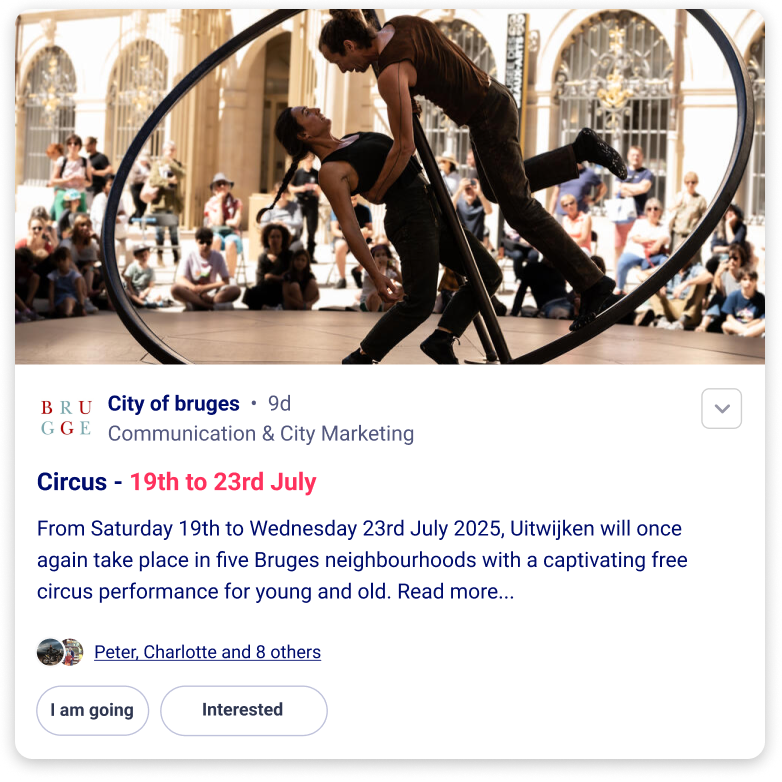Image resolution: width=782 pixels, height=782 pixels.
Task: Click the first attendee avatar picture
Action: tap(50, 652)
